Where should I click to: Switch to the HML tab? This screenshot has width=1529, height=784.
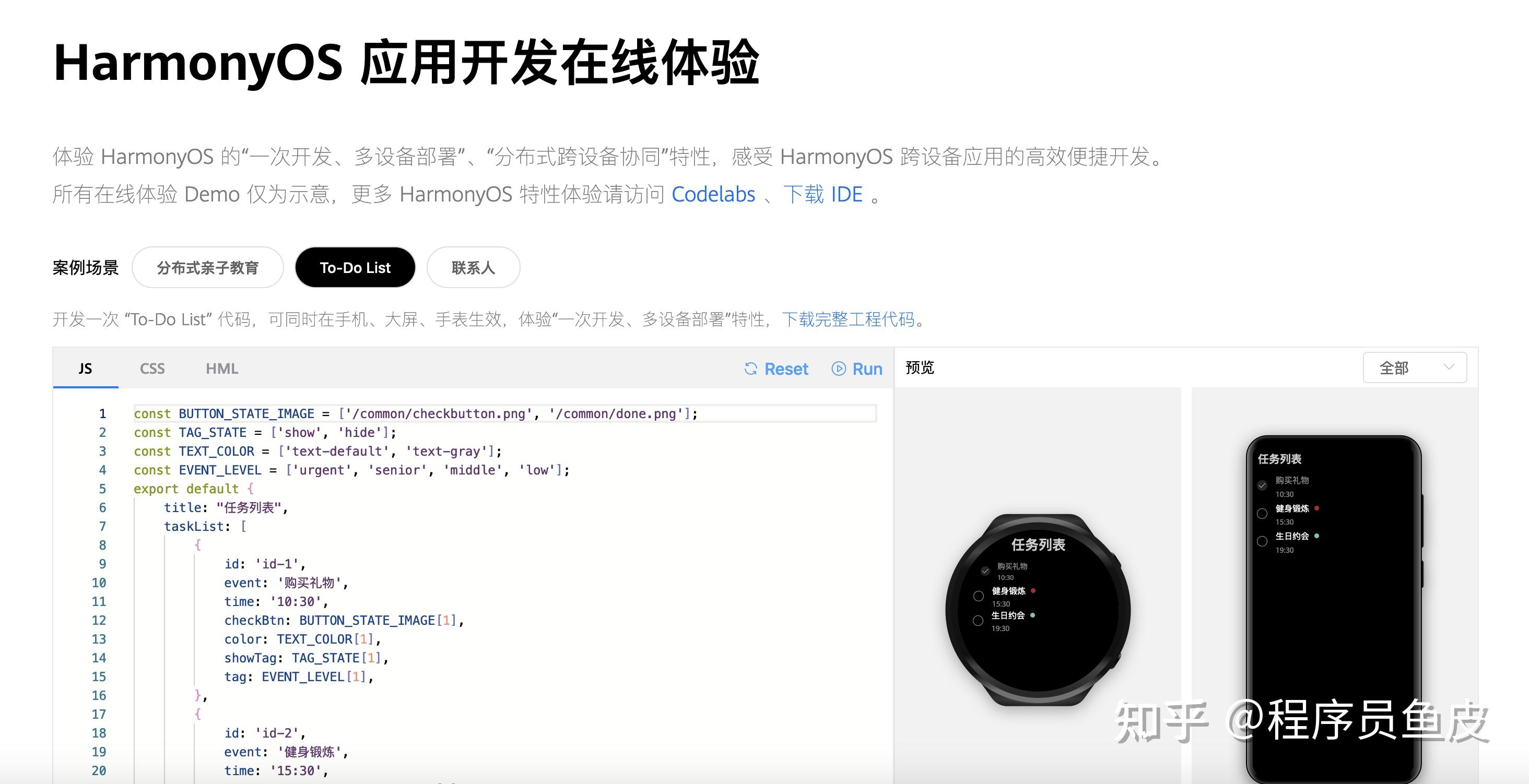click(x=222, y=369)
